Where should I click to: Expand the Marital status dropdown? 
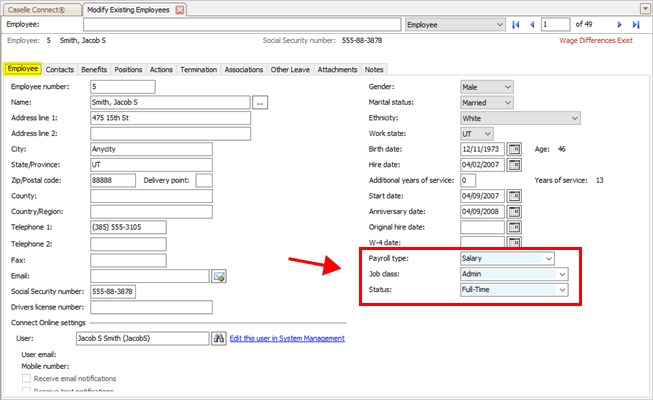[507, 102]
